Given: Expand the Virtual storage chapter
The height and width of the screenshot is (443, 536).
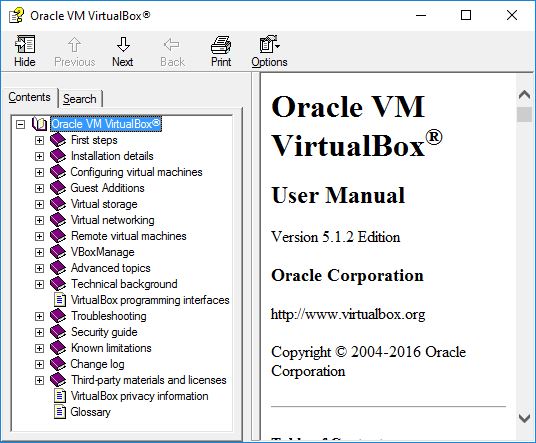Looking at the screenshot, I should click(x=39, y=204).
